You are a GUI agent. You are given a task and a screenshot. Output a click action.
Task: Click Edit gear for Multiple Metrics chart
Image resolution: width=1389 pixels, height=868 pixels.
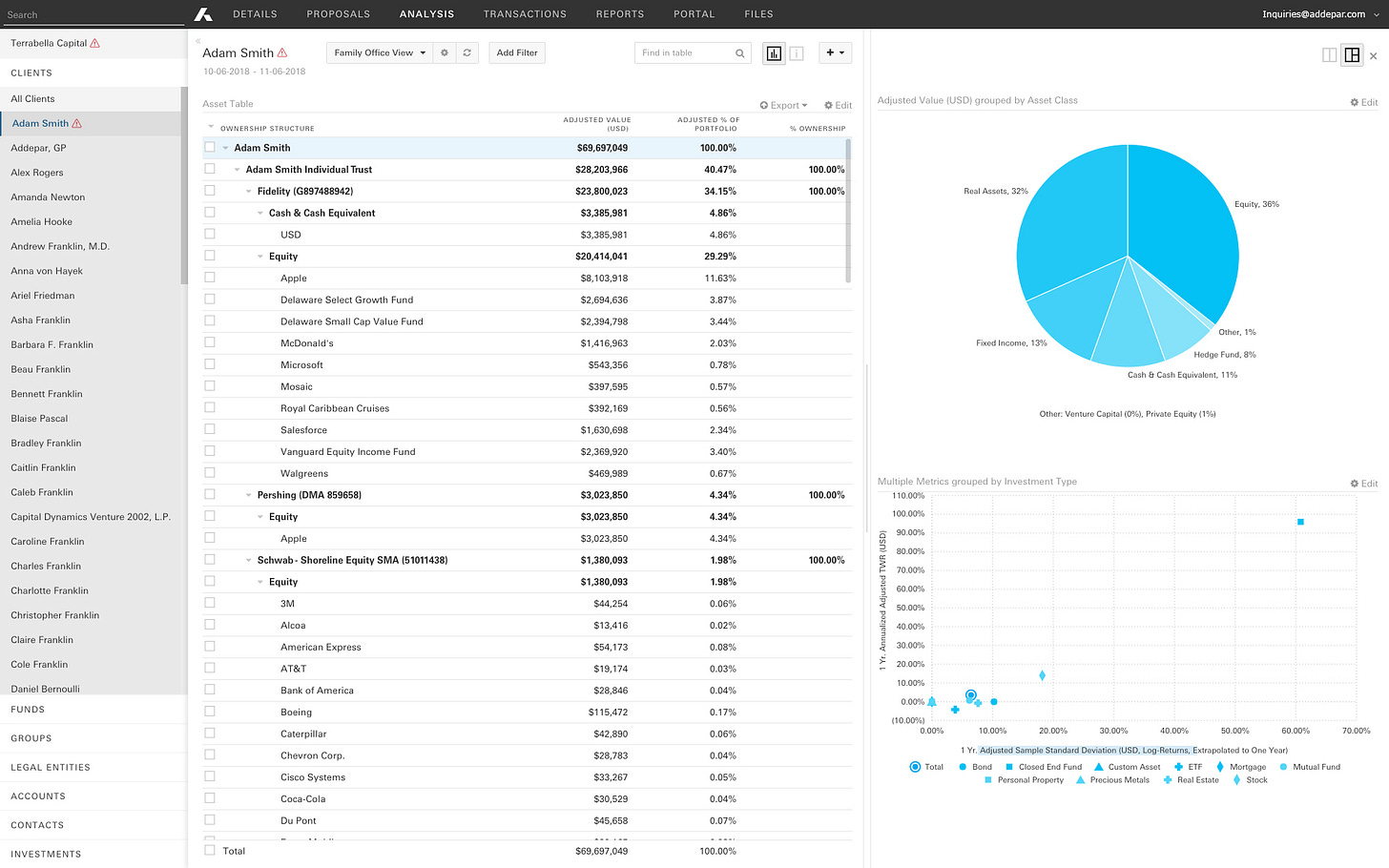(x=1364, y=484)
